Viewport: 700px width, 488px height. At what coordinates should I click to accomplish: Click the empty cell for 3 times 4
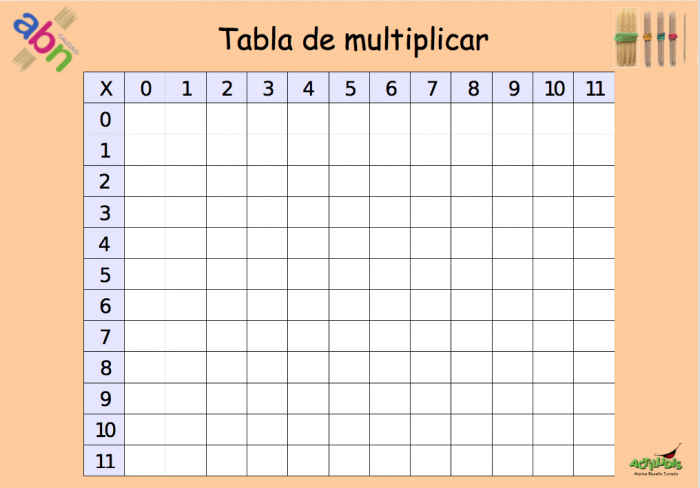tap(308, 212)
